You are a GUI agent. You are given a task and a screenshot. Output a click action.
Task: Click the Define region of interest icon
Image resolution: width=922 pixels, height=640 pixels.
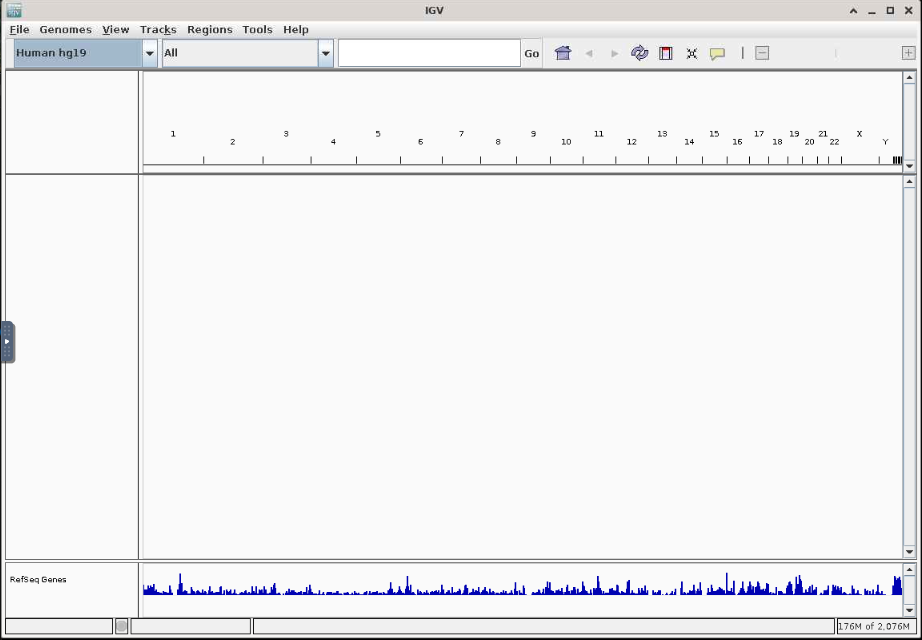click(666, 53)
